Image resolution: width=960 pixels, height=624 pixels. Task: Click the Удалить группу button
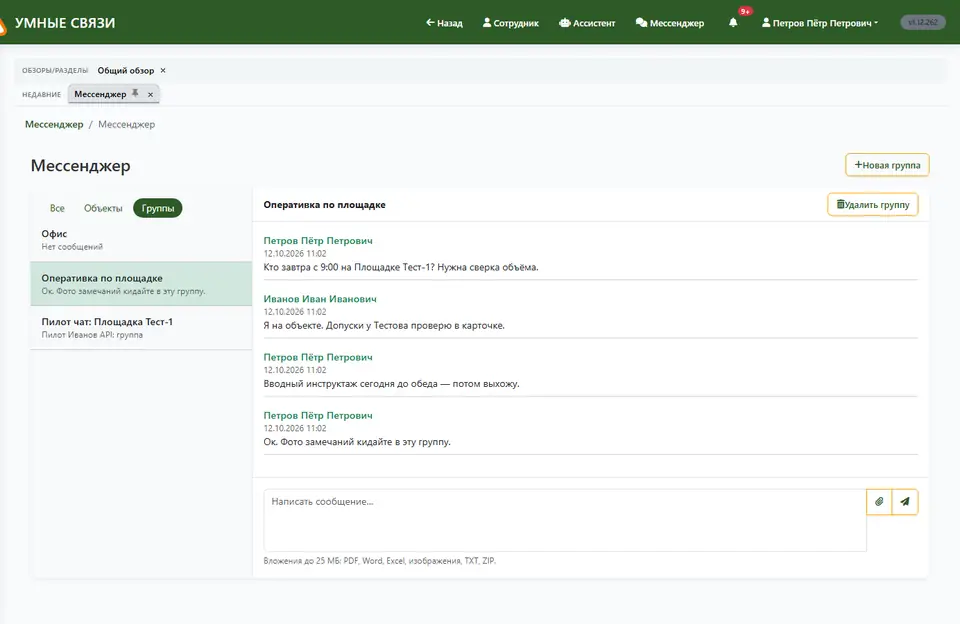(872, 205)
